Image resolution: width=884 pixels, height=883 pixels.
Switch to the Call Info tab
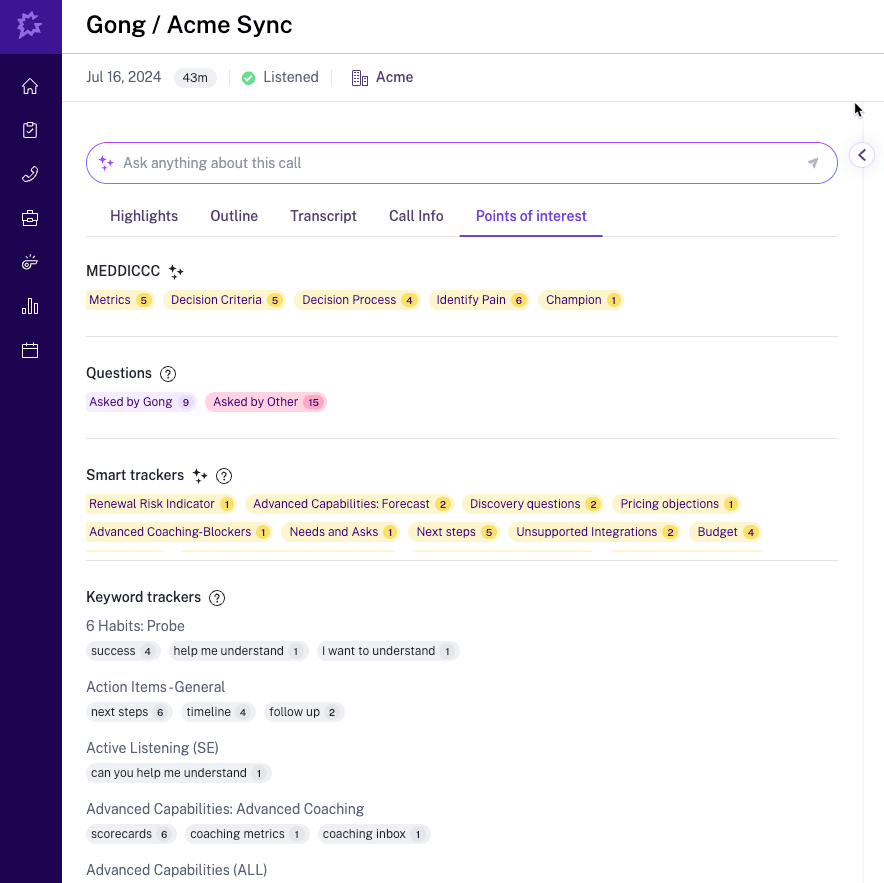coord(415,216)
